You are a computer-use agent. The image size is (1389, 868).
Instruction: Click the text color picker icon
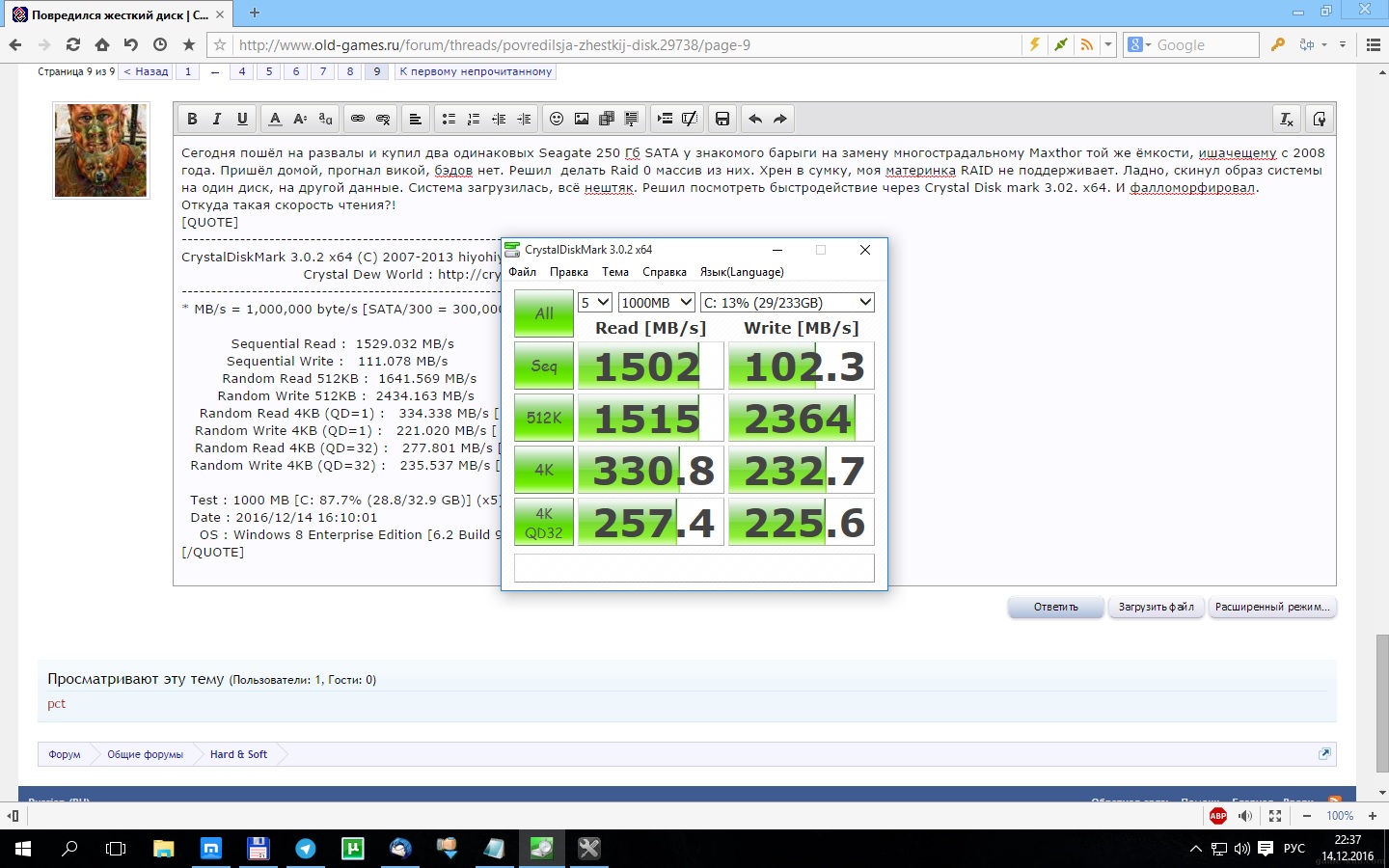point(275,119)
